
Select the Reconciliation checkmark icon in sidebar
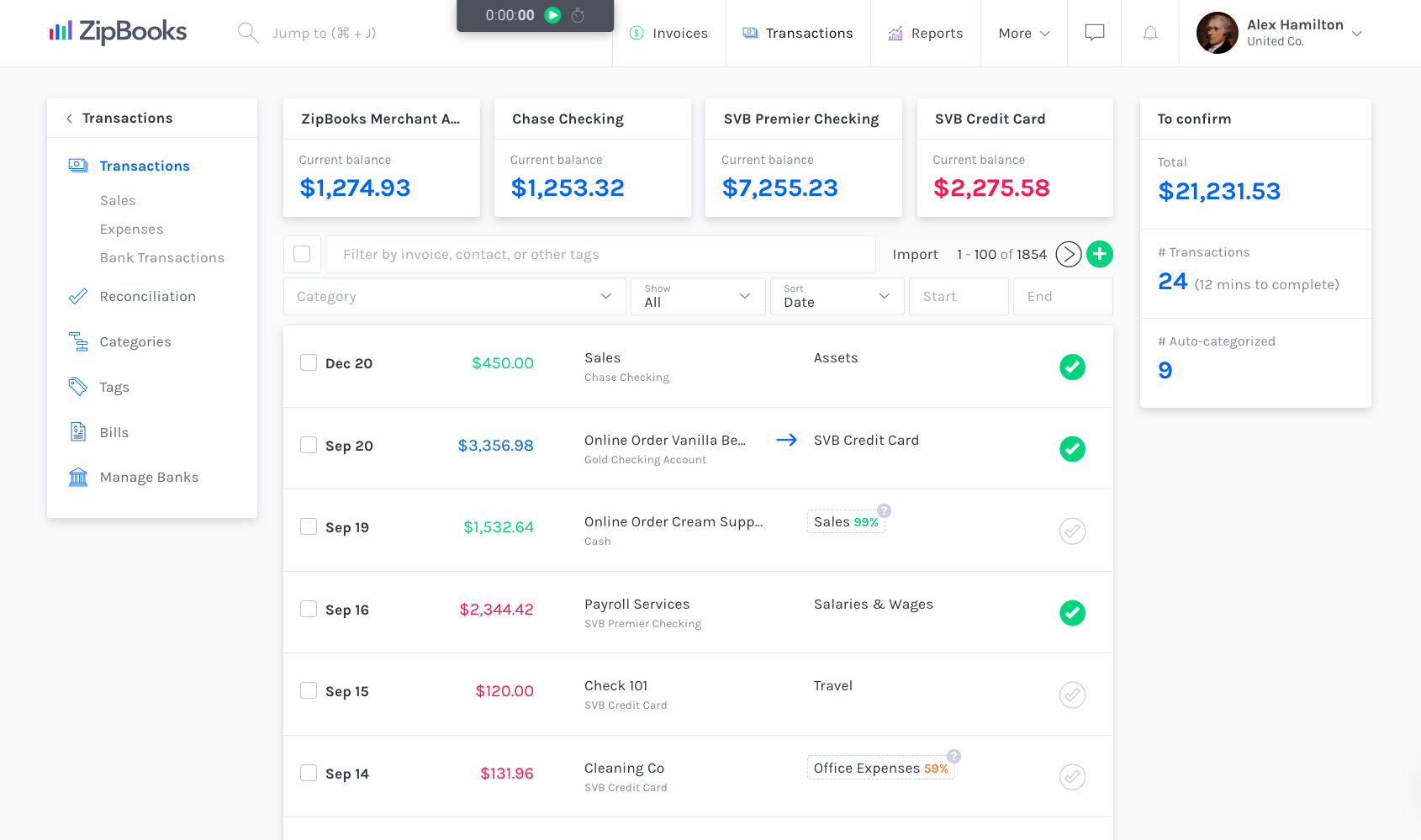tap(78, 296)
